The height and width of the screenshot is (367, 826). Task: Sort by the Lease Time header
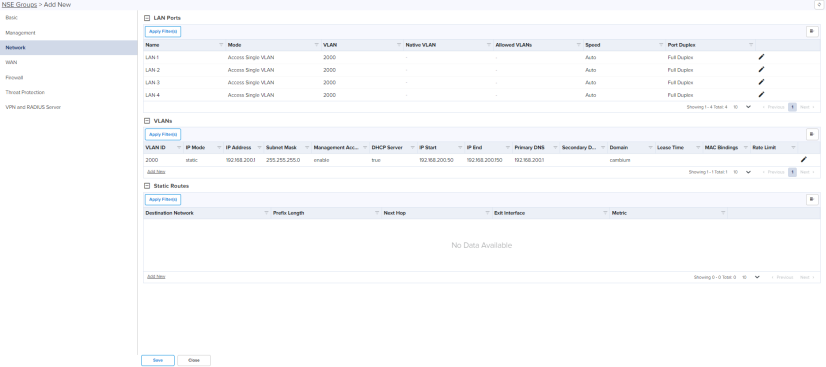tap(670, 147)
